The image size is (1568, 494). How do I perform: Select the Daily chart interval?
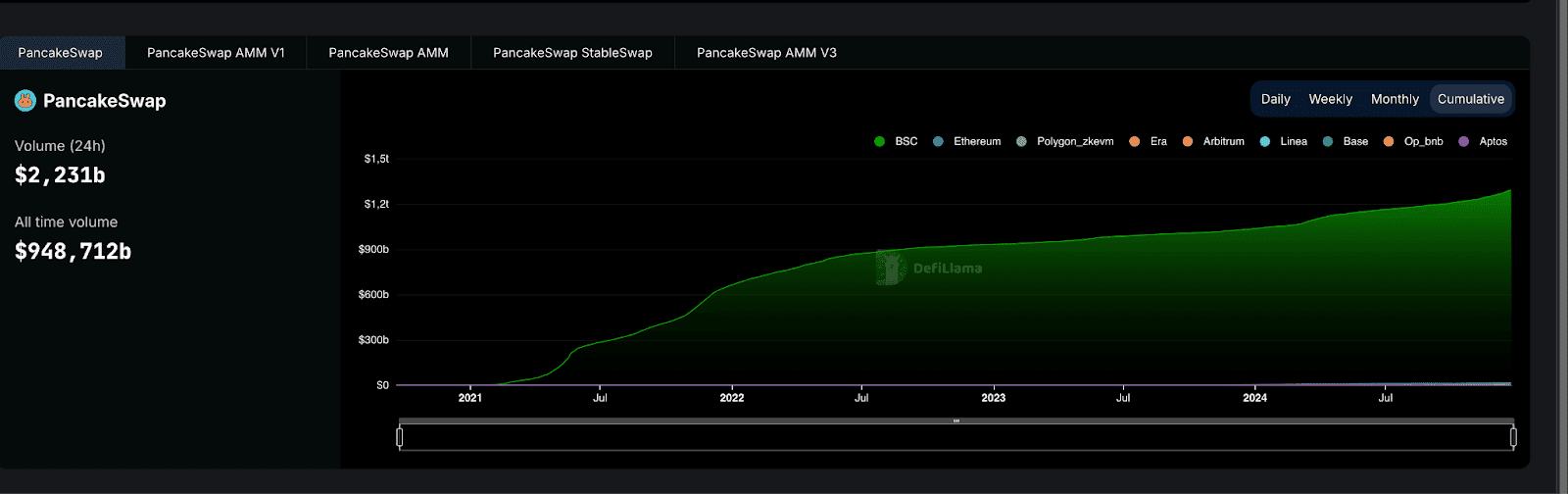point(1275,99)
